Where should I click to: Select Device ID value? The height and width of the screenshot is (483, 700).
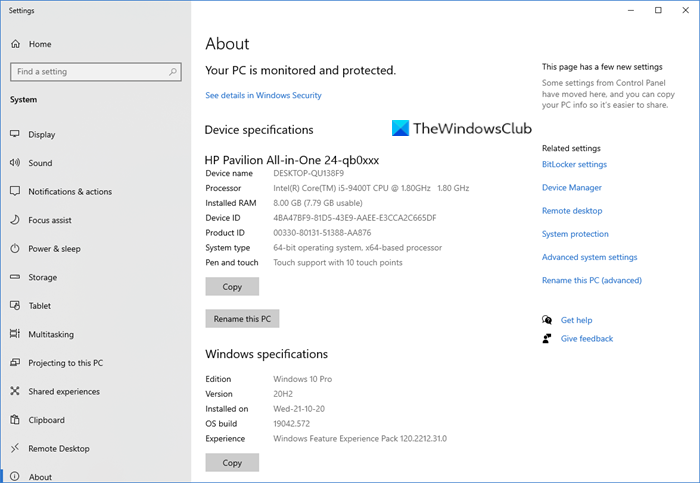[x=354, y=218]
